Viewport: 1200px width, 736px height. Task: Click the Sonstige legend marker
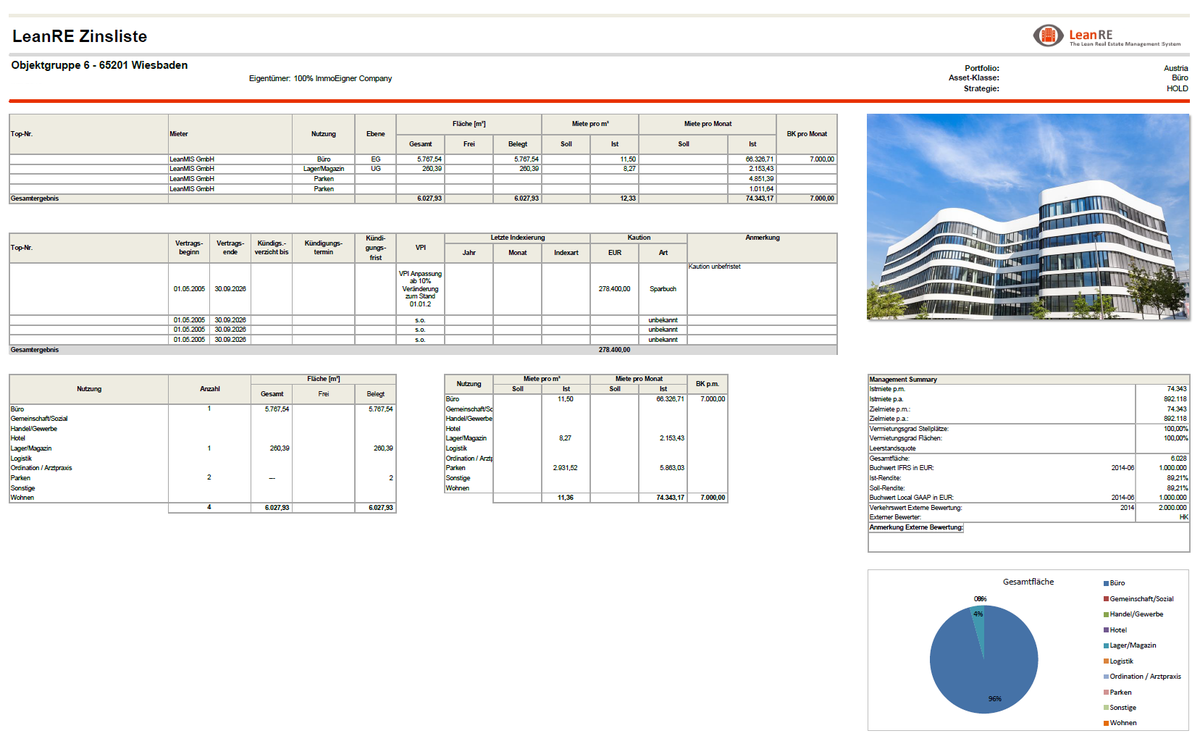pyautogui.click(x=1104, y=707)
